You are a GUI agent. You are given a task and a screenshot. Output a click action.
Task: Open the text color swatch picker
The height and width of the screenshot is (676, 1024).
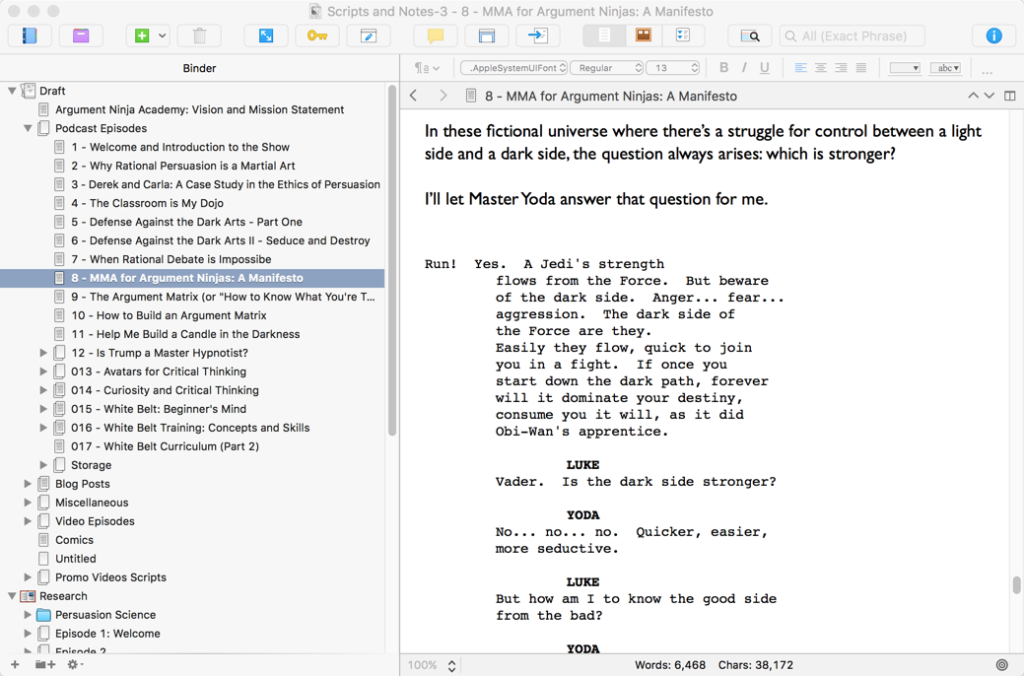pyautogui.click(x=904, y=68)
